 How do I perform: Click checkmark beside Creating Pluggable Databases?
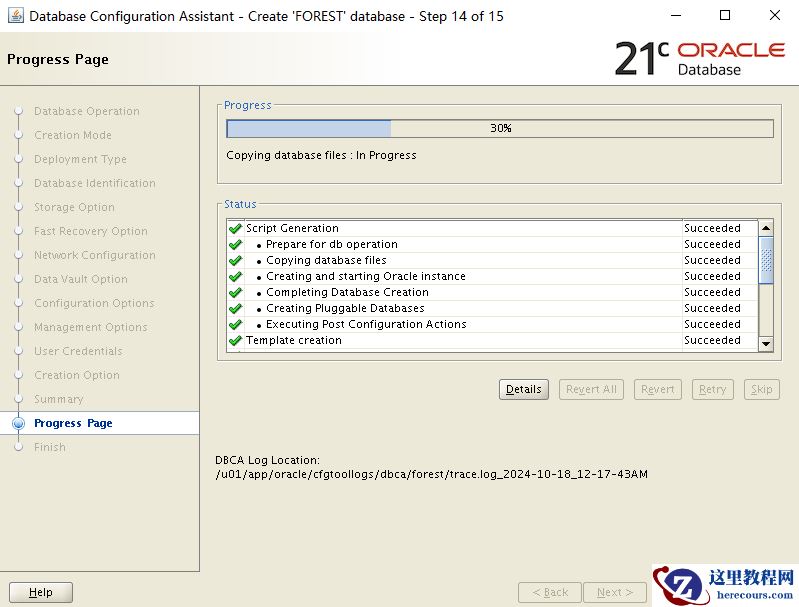[235, 308]
